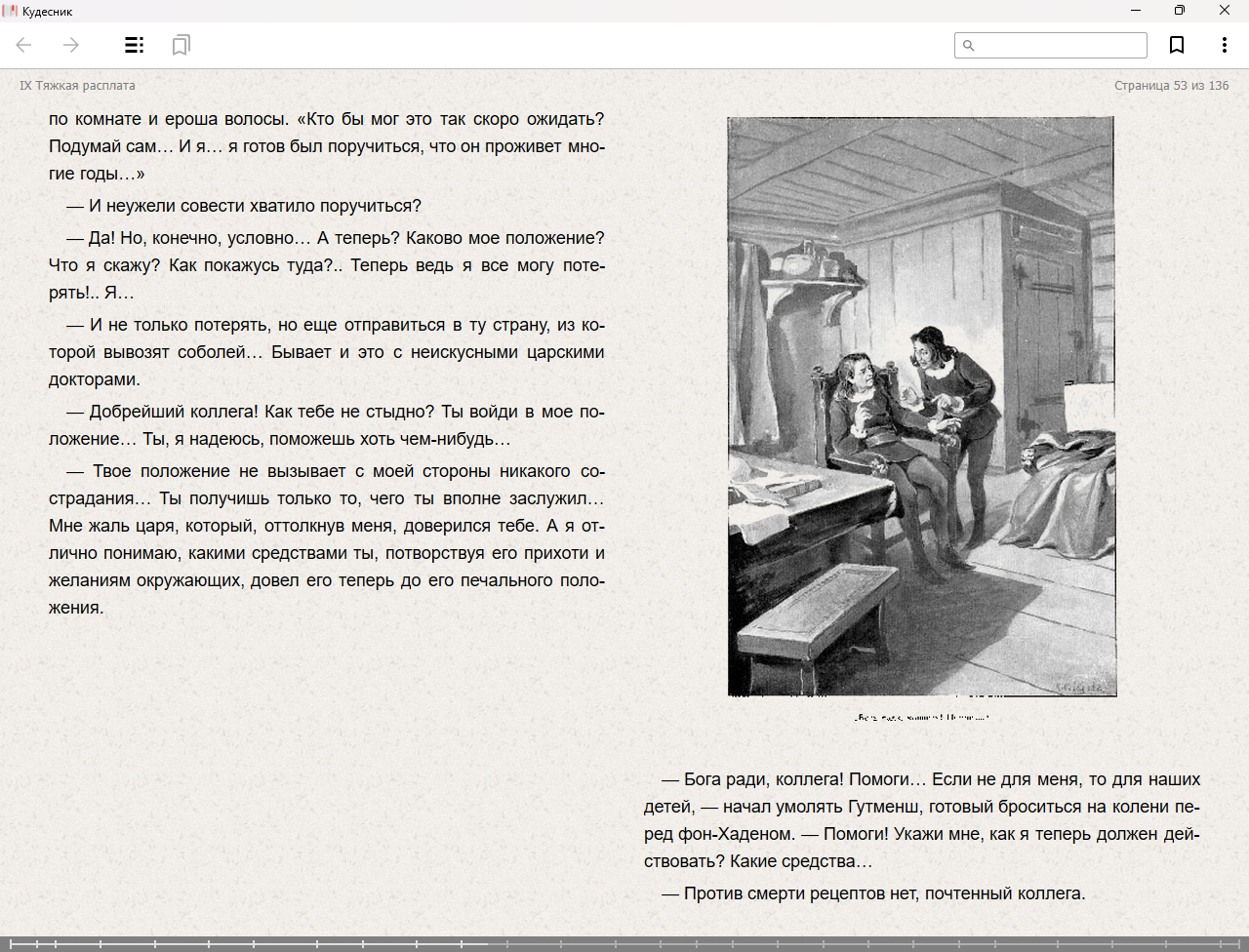The width and height of the screenshot is (1249, 952).
Task: Click the caption under the illustration
Action: tap(921, 717)
